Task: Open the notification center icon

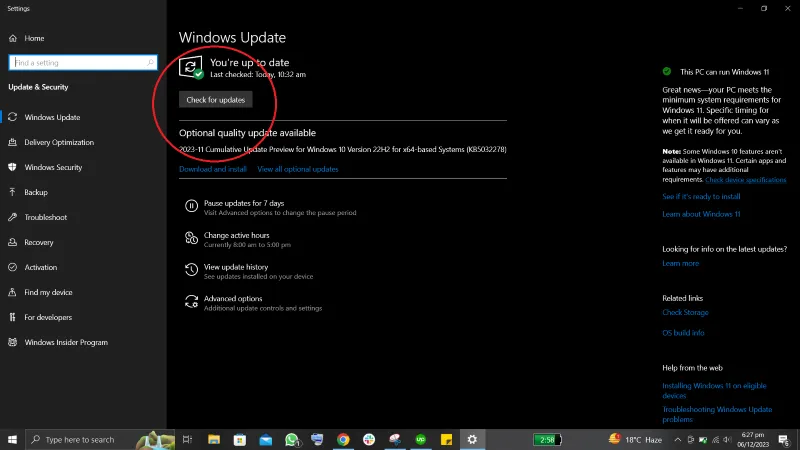Action: pos(784,440)
